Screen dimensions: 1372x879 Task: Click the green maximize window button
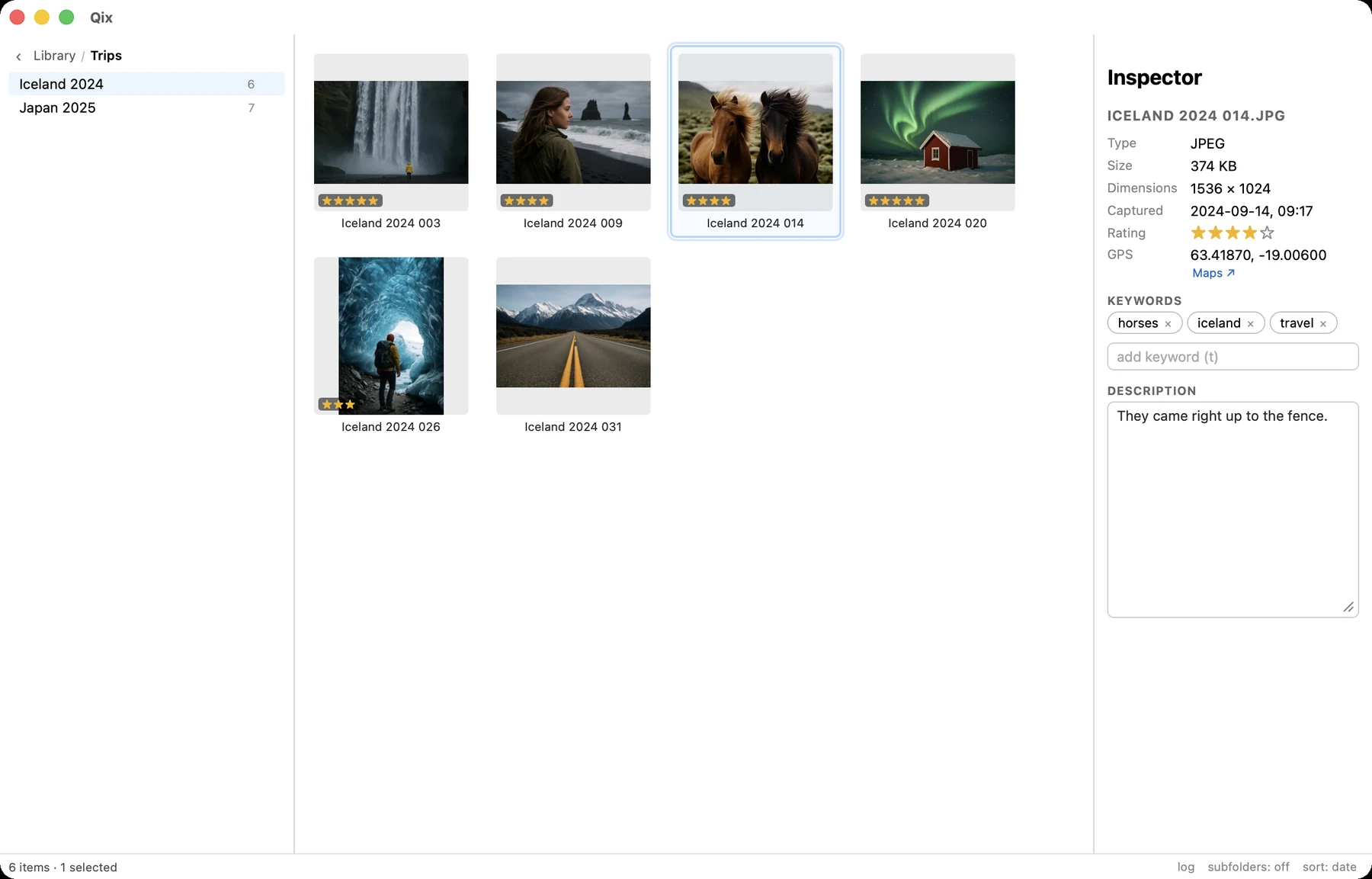pyautogui.click(x=66, y=17)
